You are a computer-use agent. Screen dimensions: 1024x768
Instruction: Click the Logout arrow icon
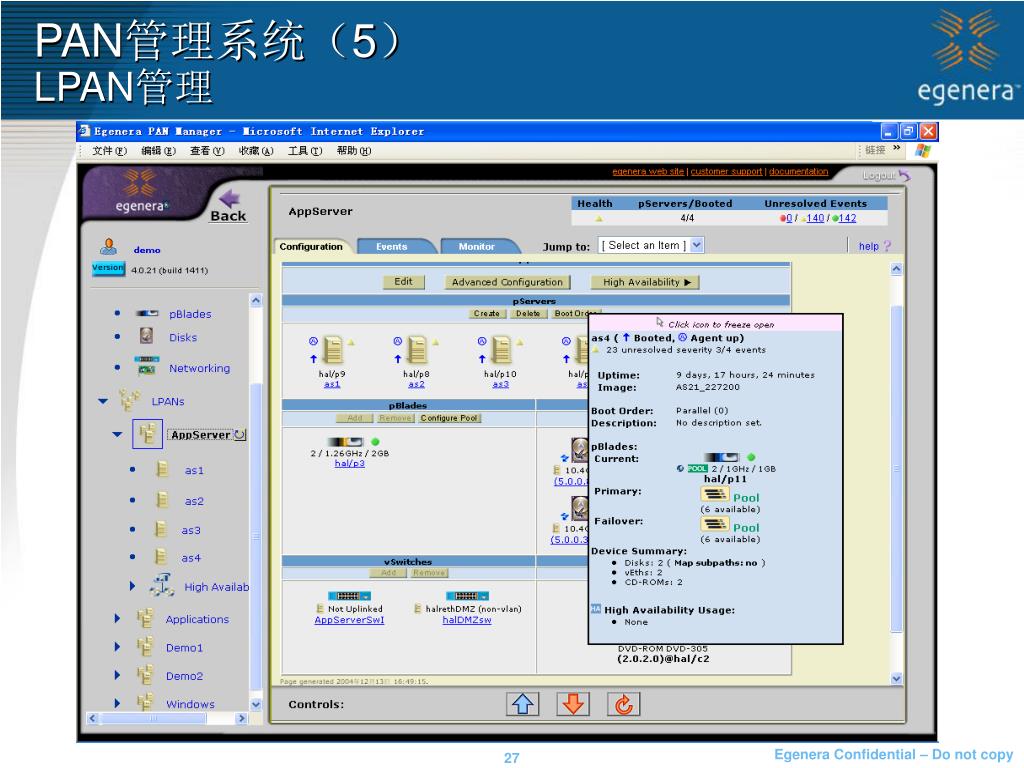904,176
